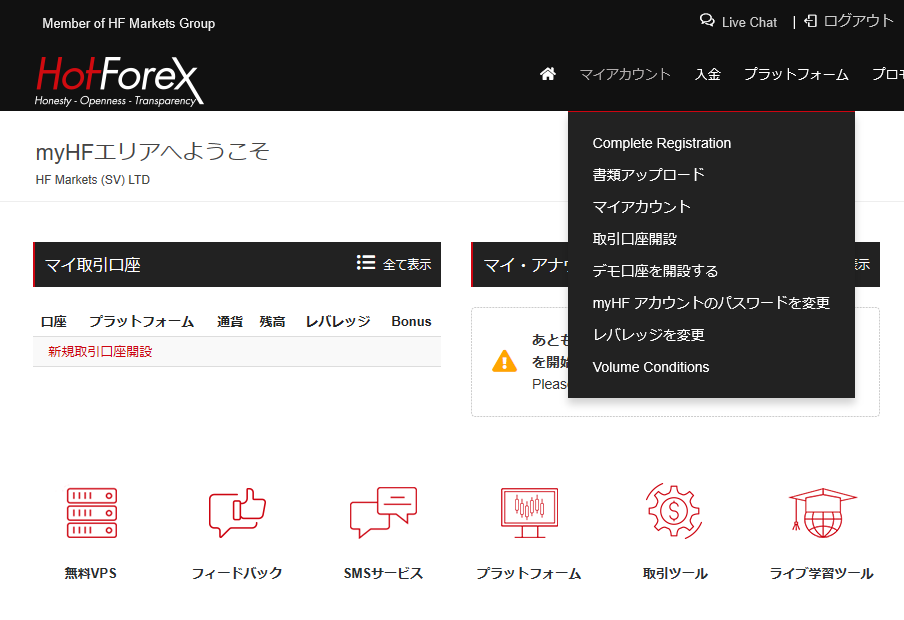Screen dimensions: 904x620
Task: Click the 新規取引口座開設 red link
Action: coord(100,351)
